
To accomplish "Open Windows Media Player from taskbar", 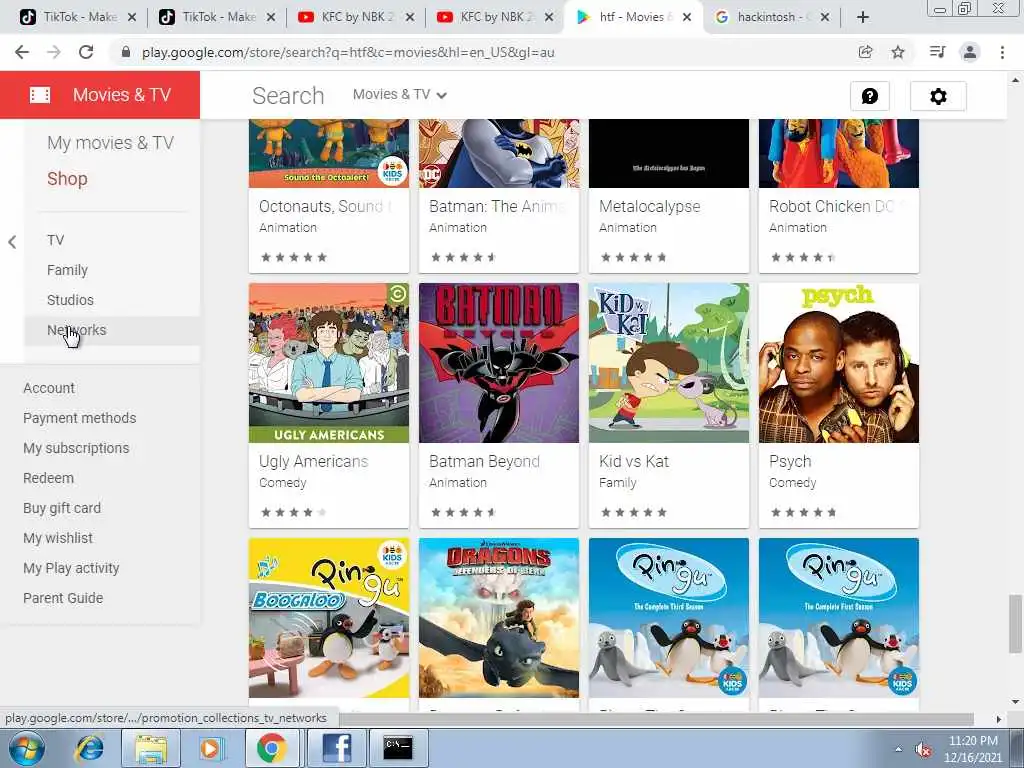I will tap(211, 748).
